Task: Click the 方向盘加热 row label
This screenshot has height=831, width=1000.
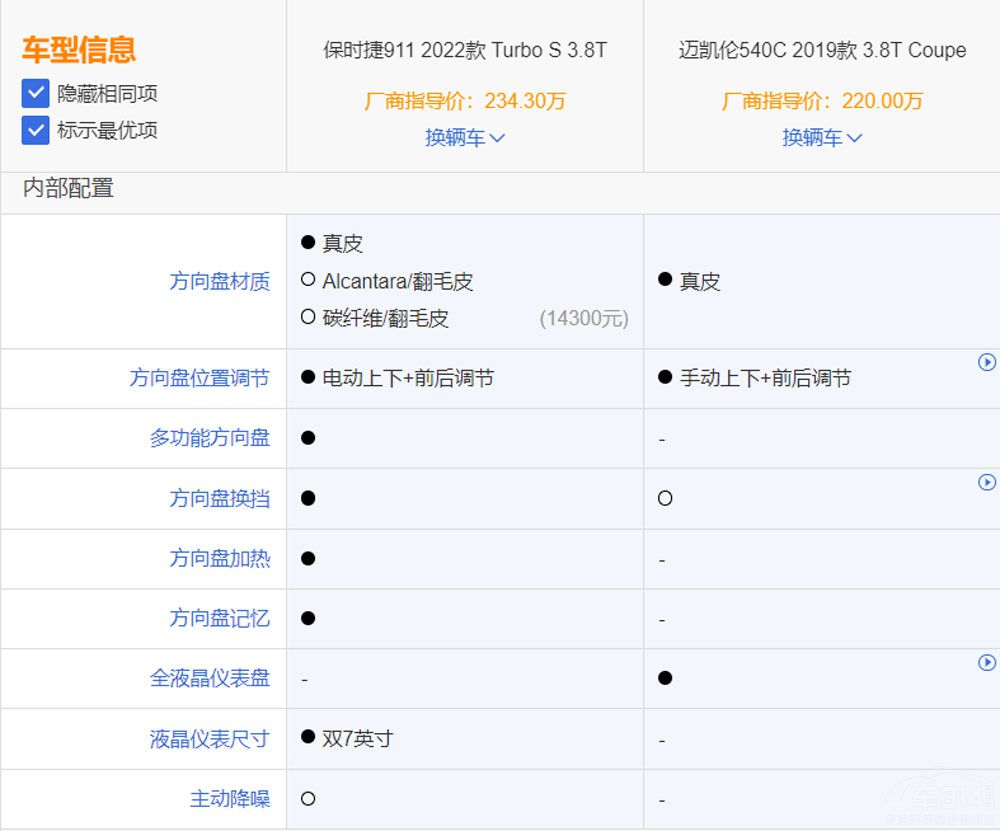Action: pos(219,558)
